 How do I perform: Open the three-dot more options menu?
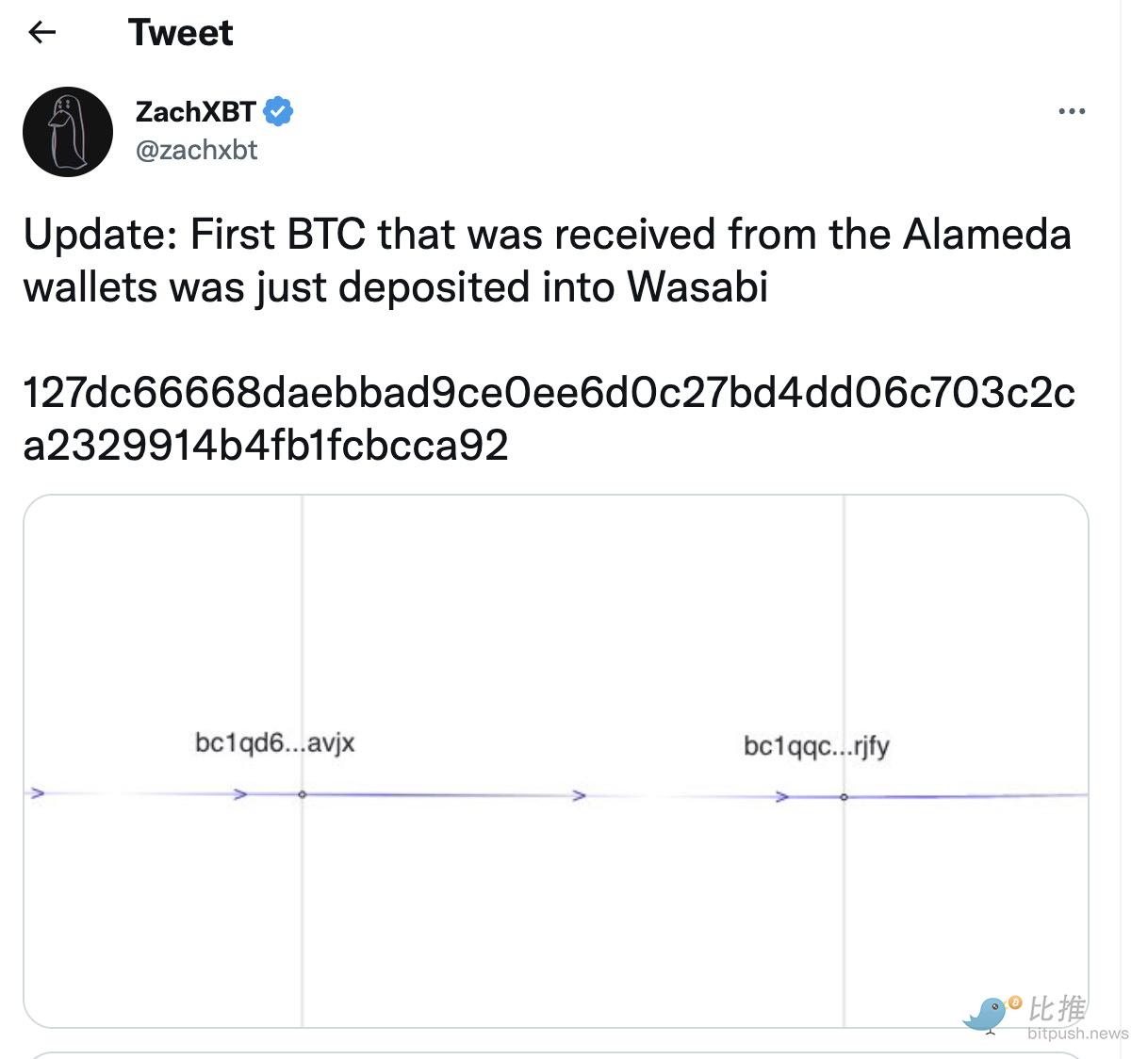[x=1072, y=111]
